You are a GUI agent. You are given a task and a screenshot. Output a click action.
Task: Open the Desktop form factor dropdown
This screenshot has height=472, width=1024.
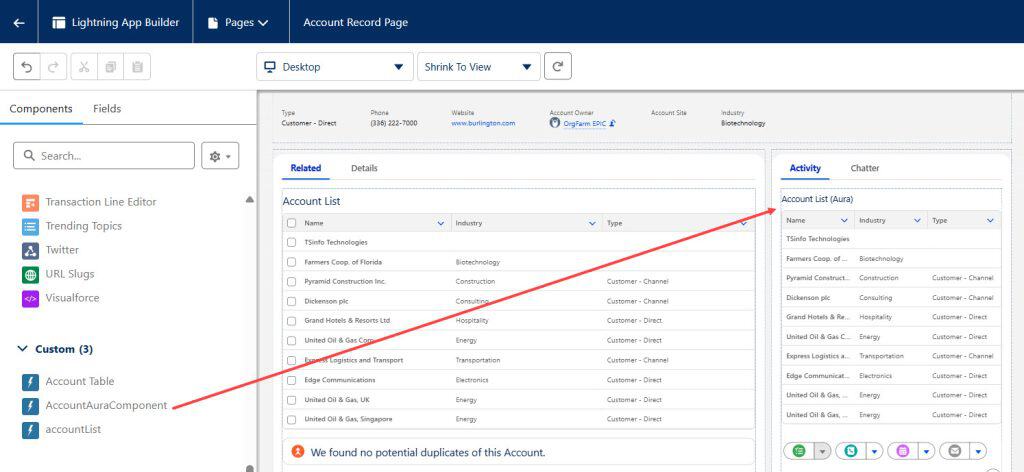point(334,67)
